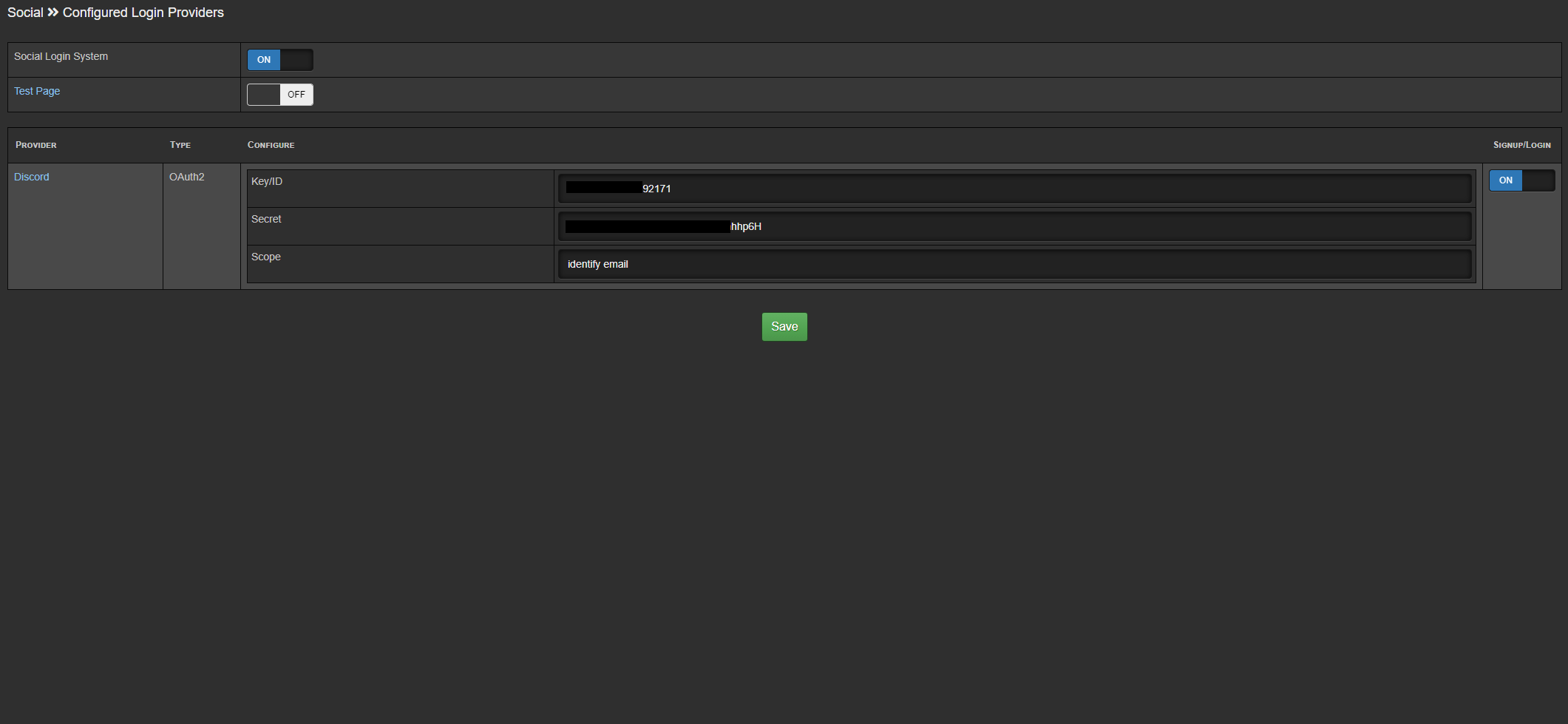Click the Scope row label
Image resolution: width=1568 pixels, height=724 pixels.
(265, 257)
